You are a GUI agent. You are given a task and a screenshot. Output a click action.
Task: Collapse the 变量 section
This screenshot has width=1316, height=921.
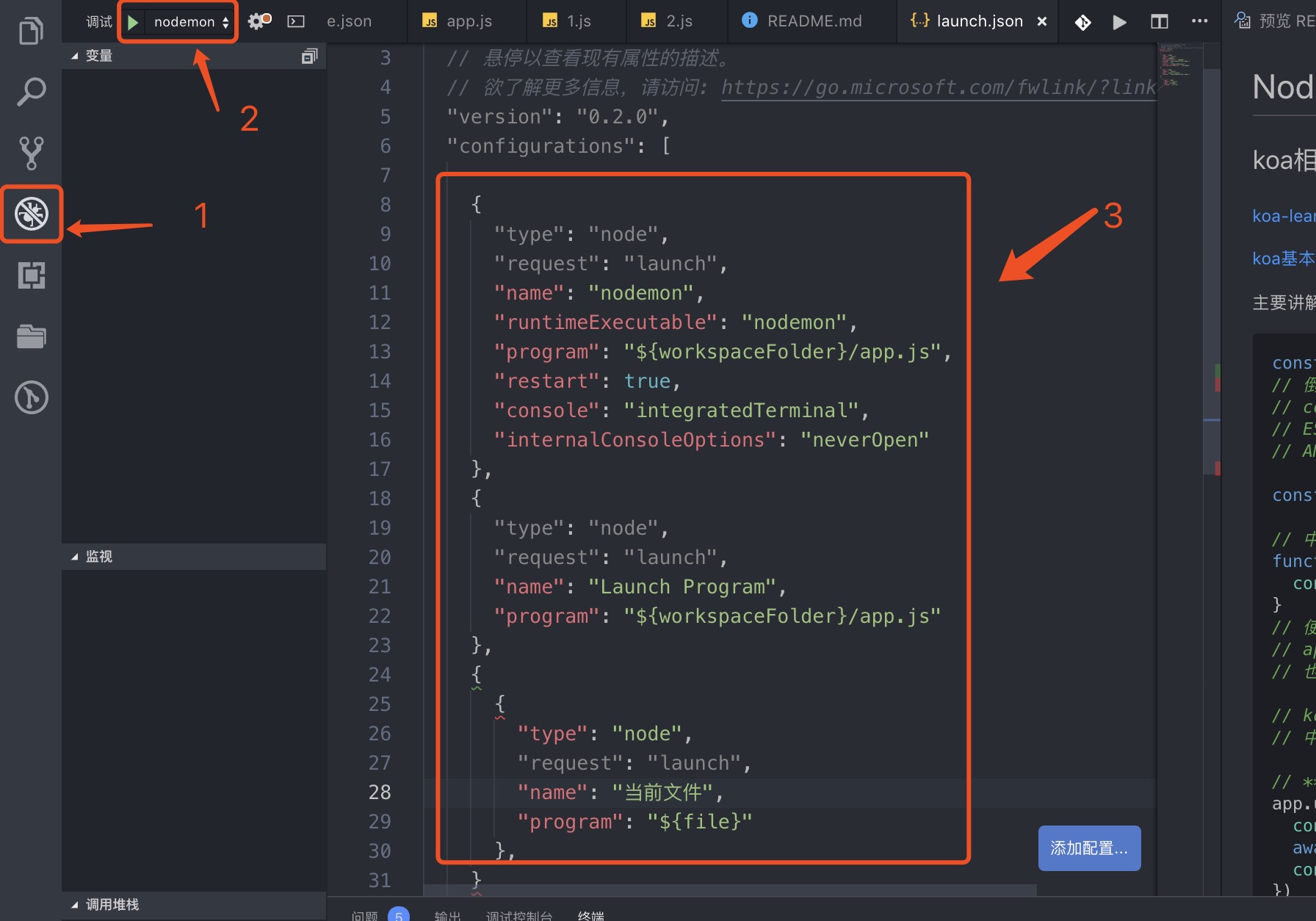tap(194, 56)
